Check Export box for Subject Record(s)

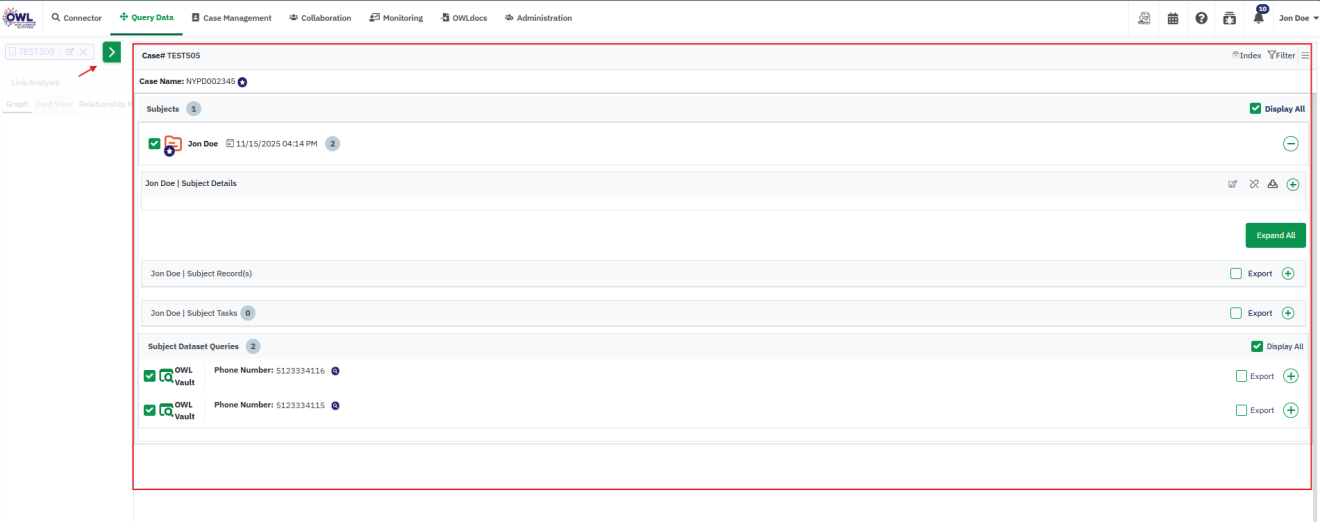point(1236,273)
